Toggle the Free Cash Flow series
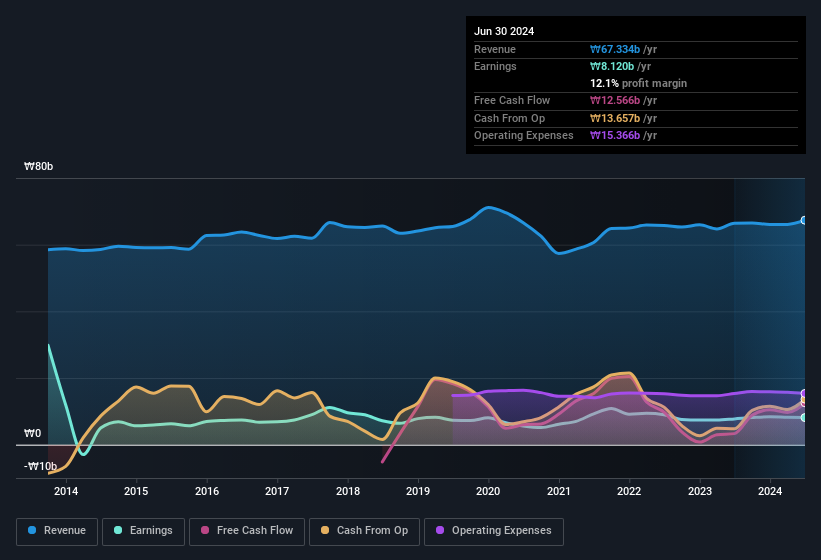 click(x=247, y=531)
